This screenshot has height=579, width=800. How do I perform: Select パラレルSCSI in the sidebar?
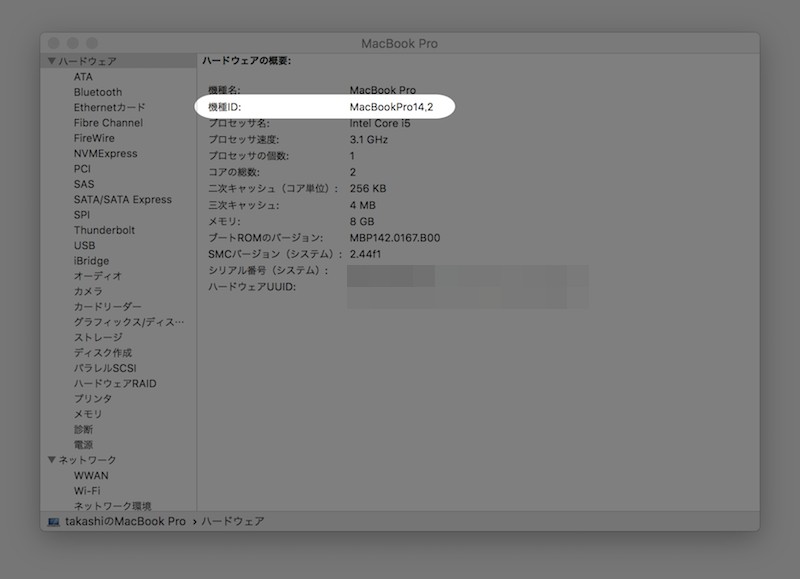coord(105,368)
